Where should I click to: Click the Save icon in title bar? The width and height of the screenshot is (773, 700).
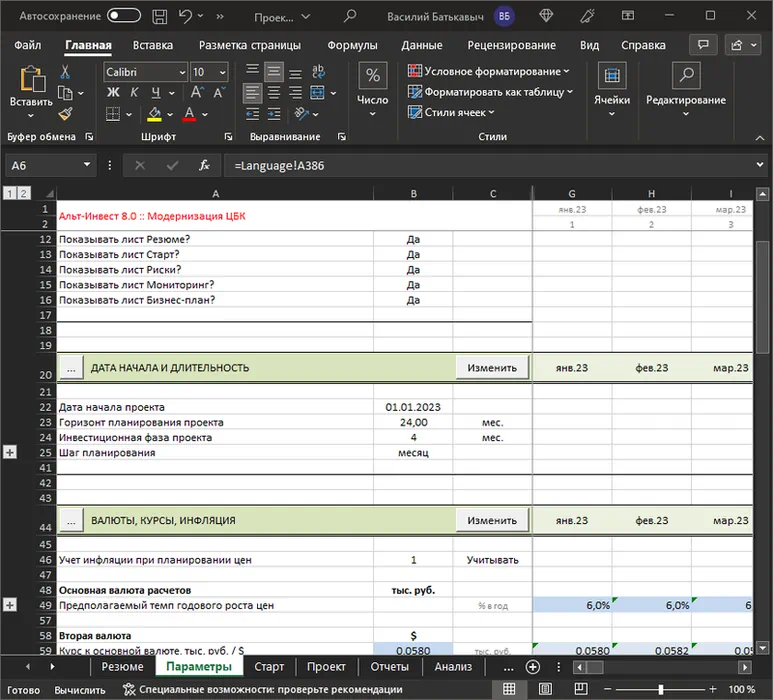(x=159, y=16)
